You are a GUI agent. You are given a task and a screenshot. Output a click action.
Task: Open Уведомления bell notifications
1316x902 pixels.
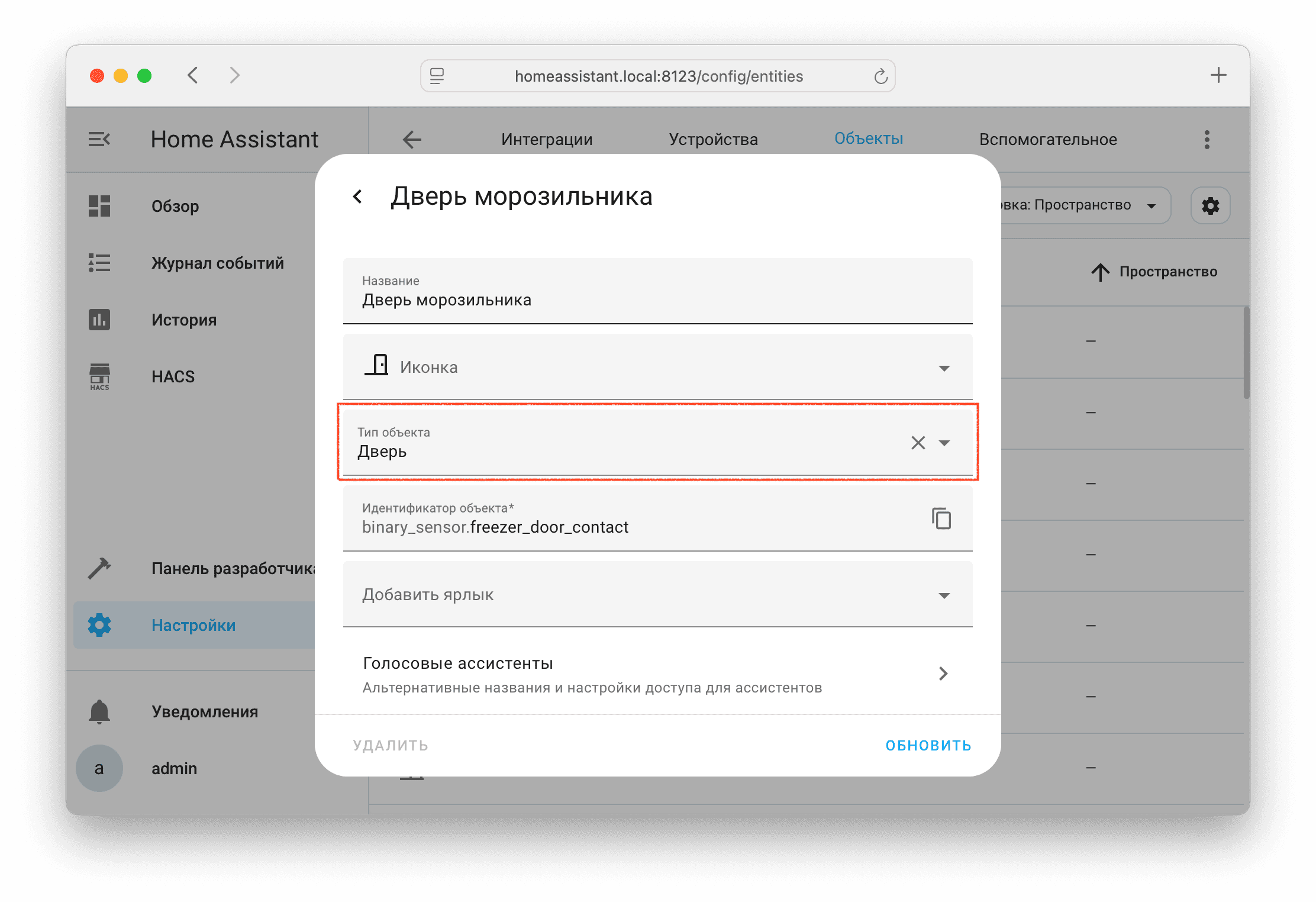204,711
